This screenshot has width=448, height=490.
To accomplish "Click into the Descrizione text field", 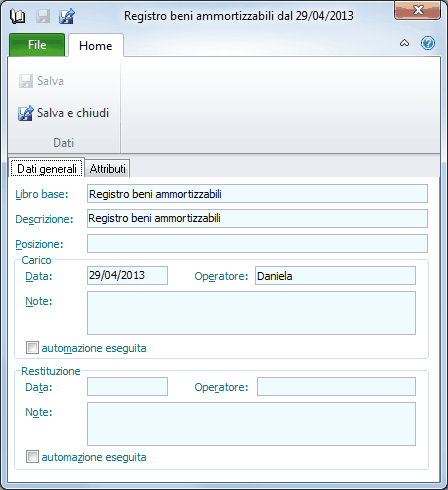I will pos(257,218).
